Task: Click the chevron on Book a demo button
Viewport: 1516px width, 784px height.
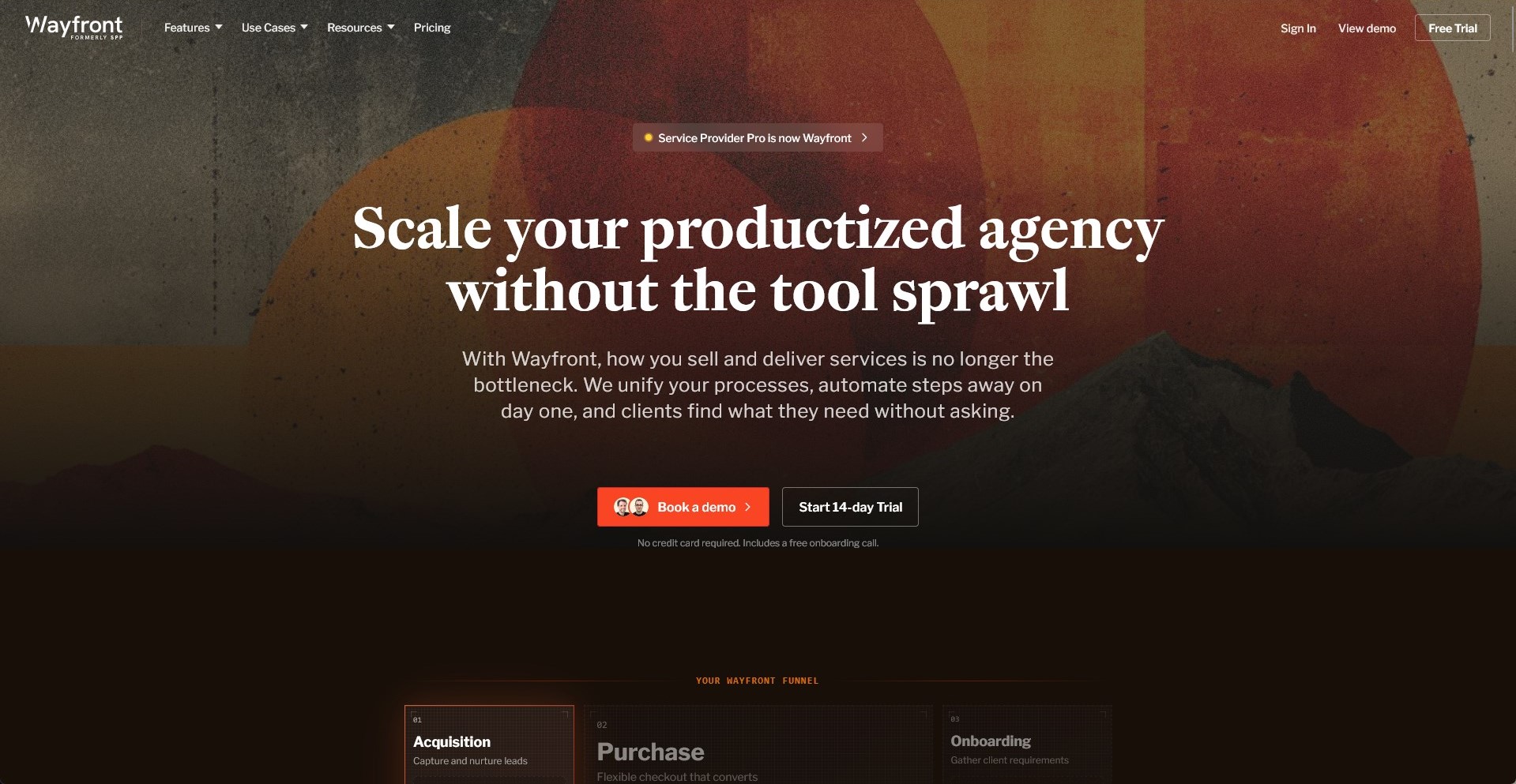Action: 747,507
